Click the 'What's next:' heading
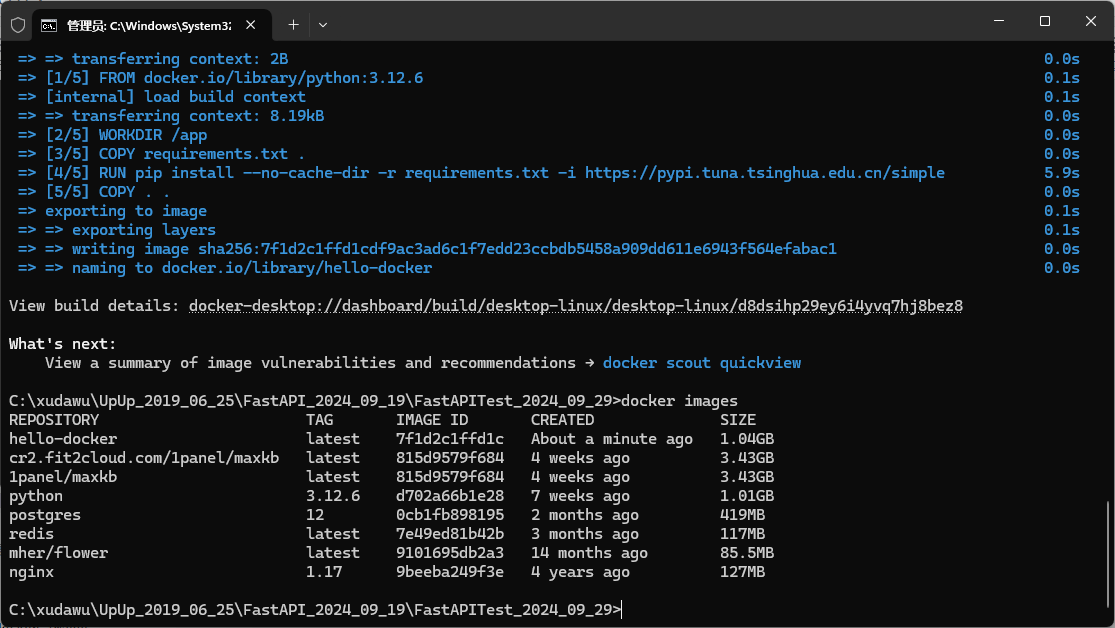Screen dimensions: 1115x628 (63, 344)
